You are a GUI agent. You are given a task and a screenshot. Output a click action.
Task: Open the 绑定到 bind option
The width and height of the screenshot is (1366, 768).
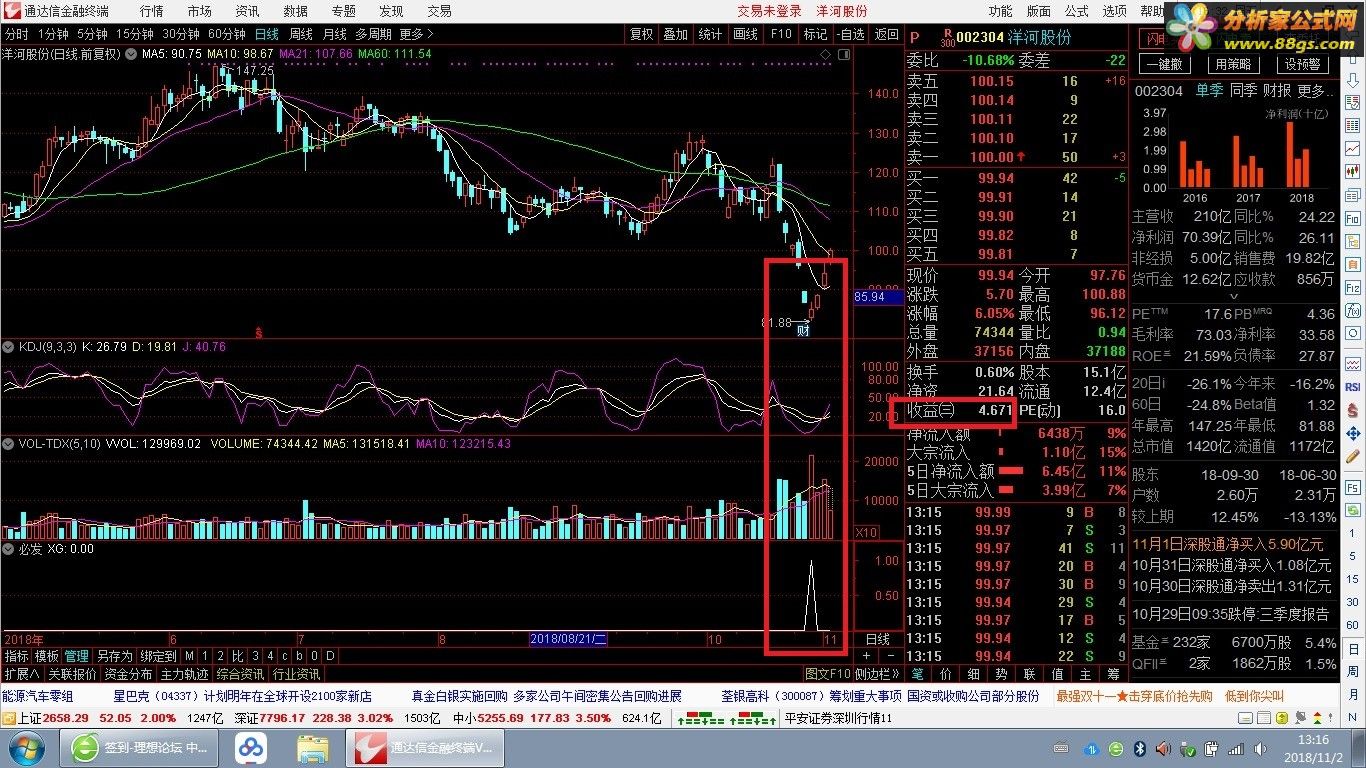click(157, 656)
